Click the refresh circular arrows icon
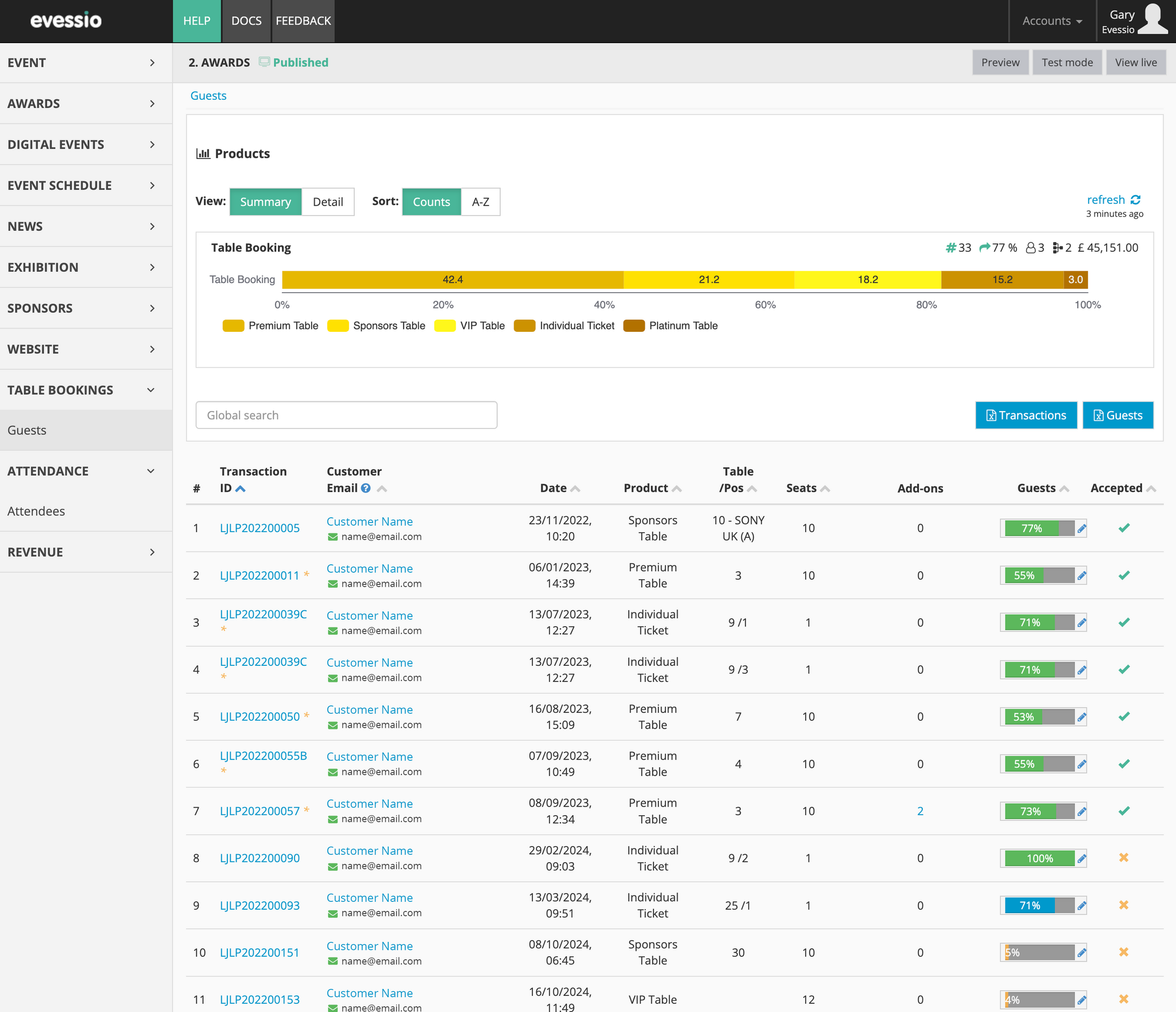This screenshot has height=1012, width=1176. coord(1135,200)
